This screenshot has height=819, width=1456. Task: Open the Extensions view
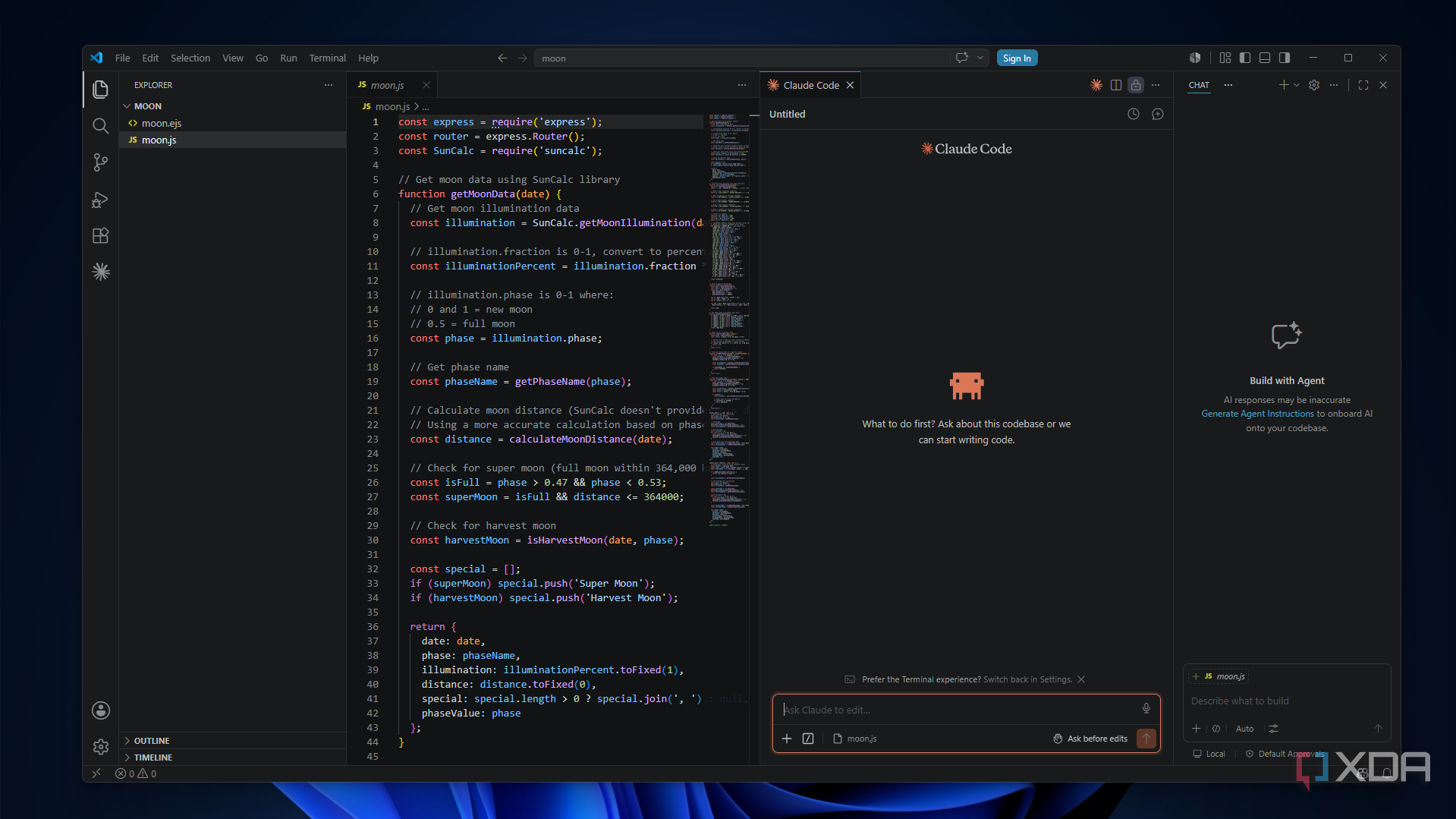point(100,236)
